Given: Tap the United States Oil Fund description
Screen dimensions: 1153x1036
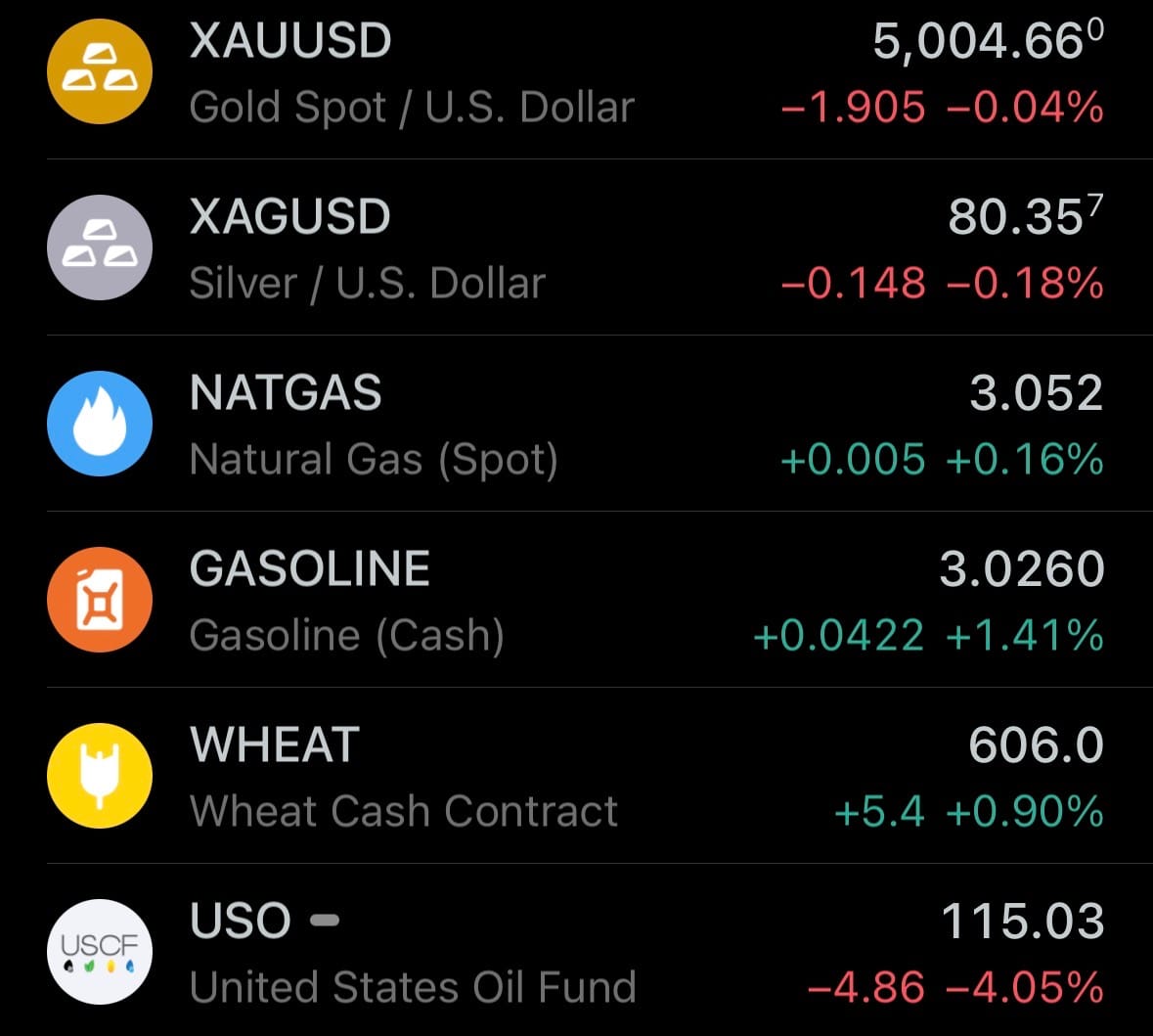Looking at the screenshot, I should (x=413, y=987).
